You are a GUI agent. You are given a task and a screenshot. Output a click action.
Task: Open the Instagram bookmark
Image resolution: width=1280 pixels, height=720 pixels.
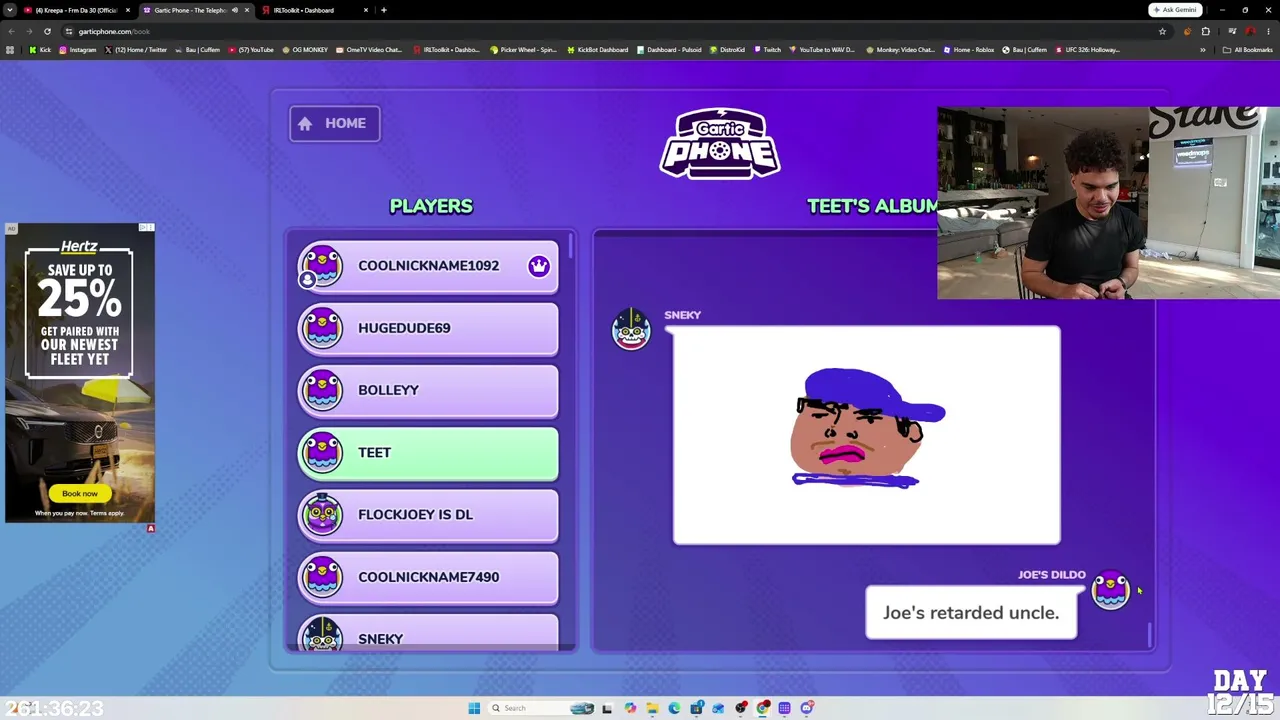77,50
